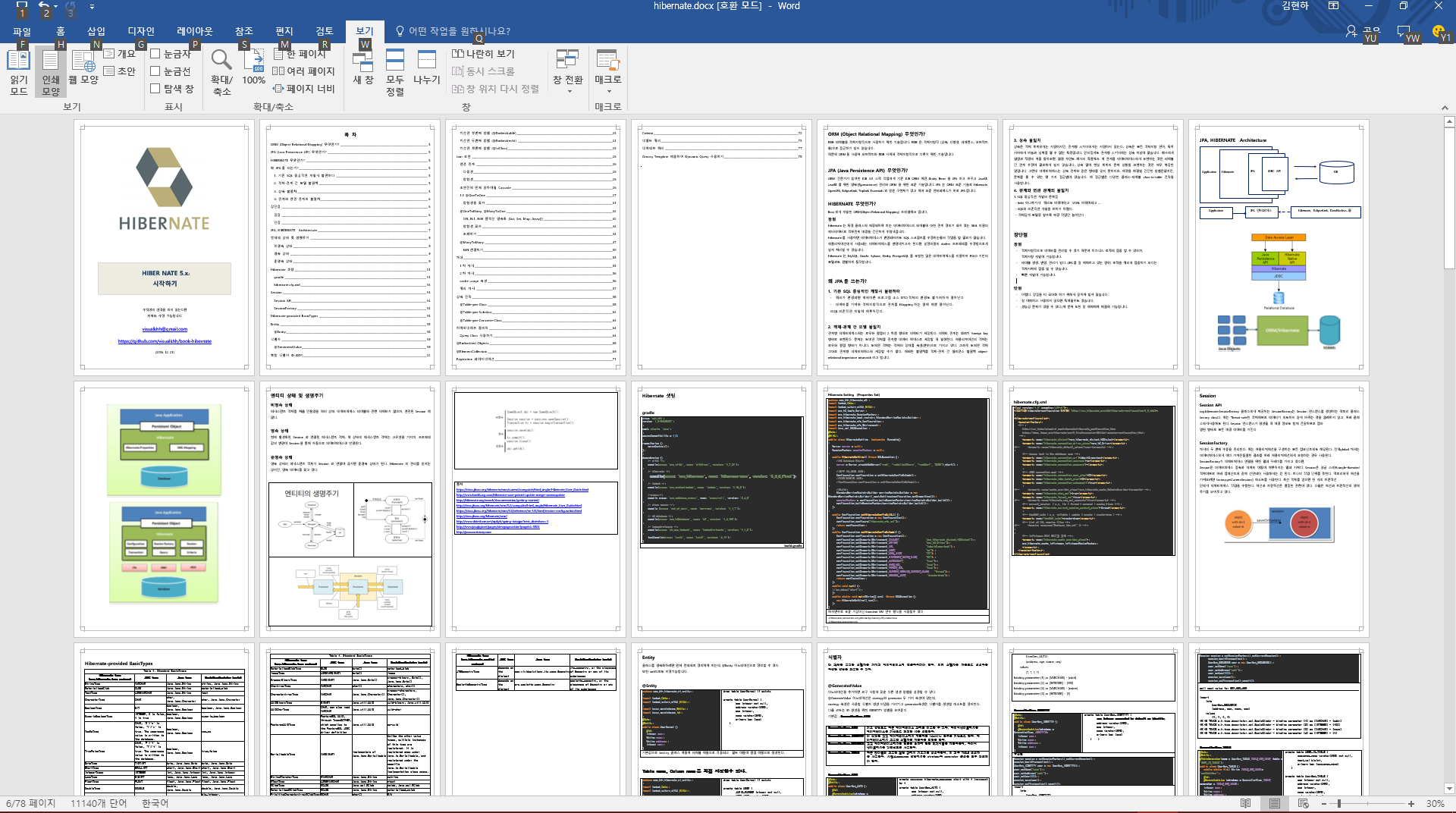Click the 'ORM (Object Relational Mapping)' page
Viewport: 1456px width, 813px height.
pyautogui.click(x=908, y=247)
